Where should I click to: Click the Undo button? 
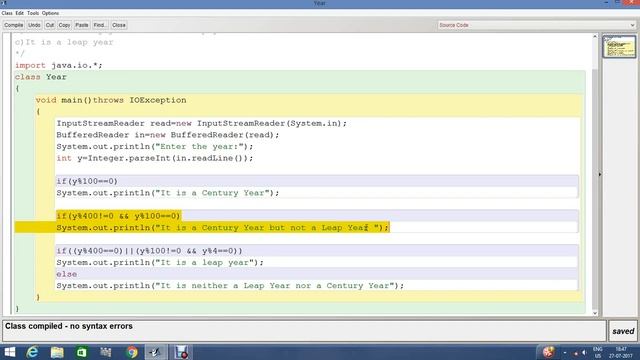coord(34,25)
